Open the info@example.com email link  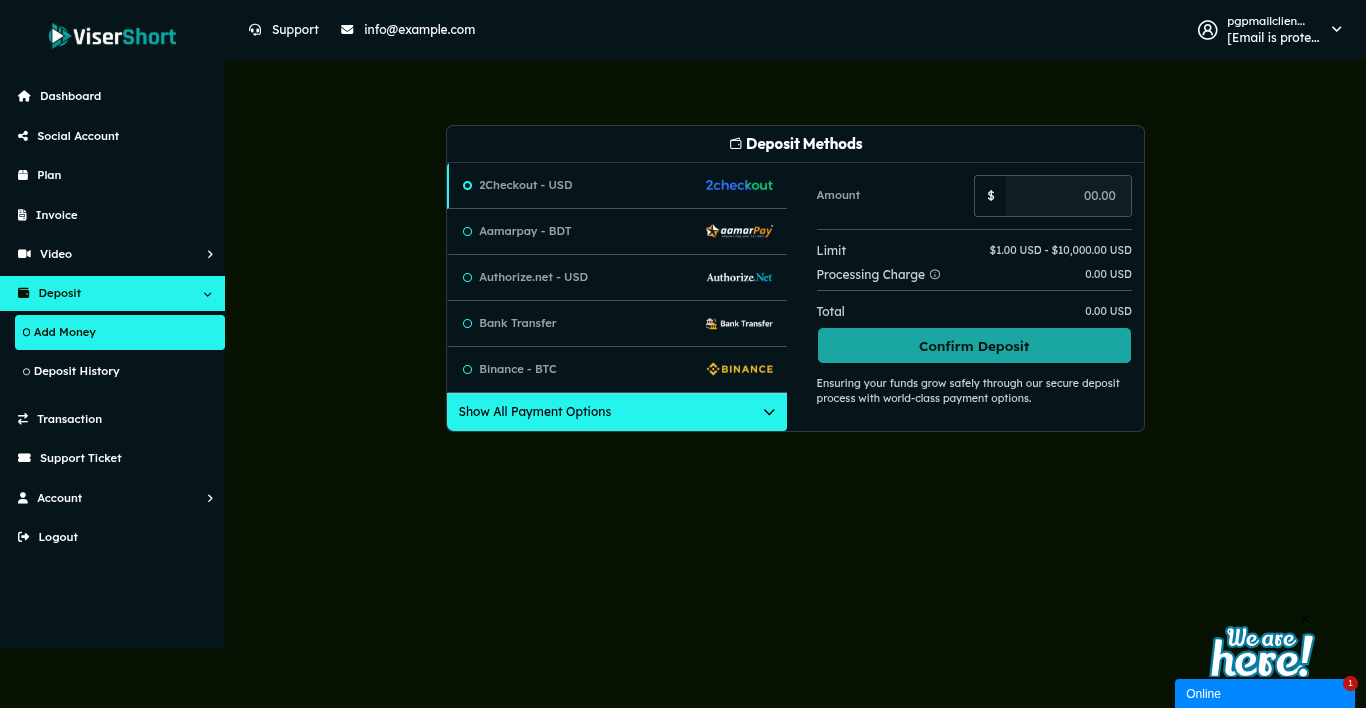[x=419, y=30]
